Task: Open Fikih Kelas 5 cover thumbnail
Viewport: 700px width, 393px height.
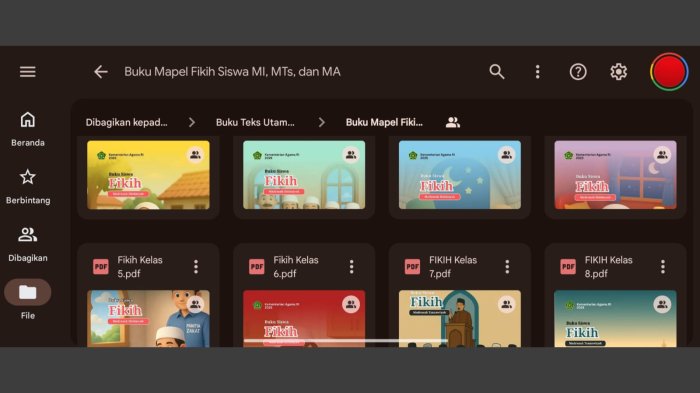Action: [x=148, y=318]
